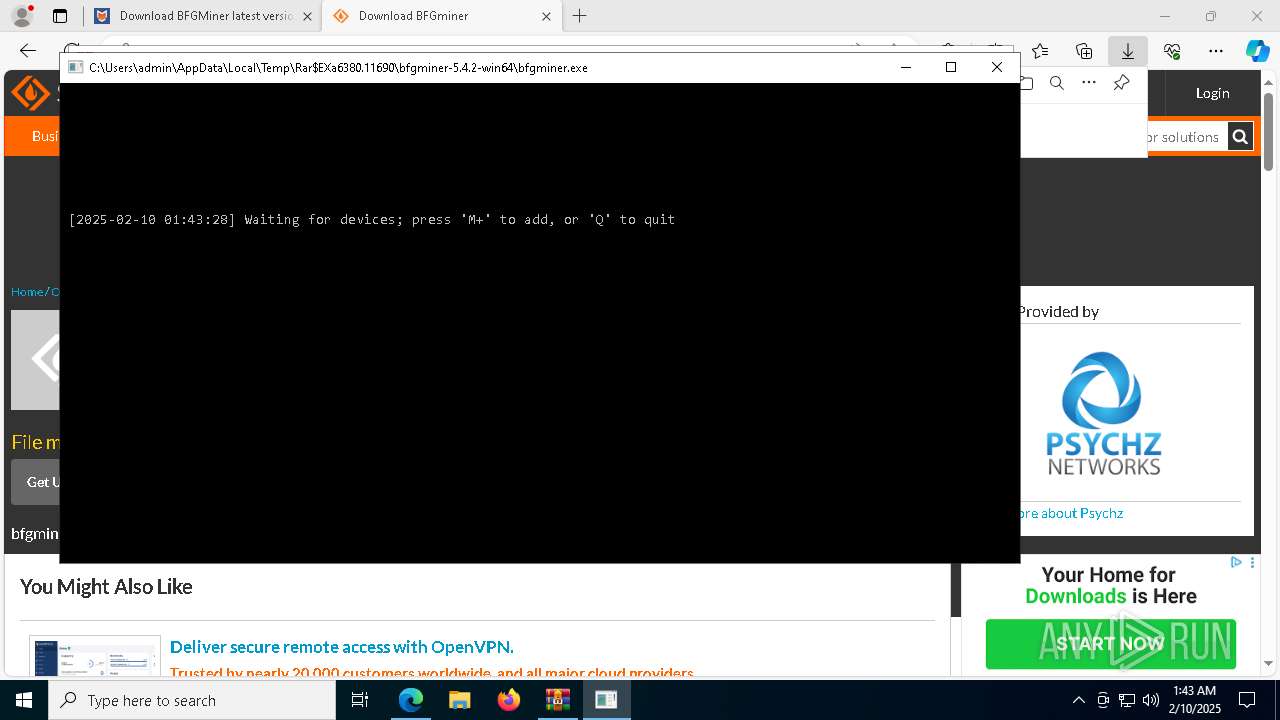Open Browser essentials heart icon
1280x720 pixels.
coord(1172,51)
